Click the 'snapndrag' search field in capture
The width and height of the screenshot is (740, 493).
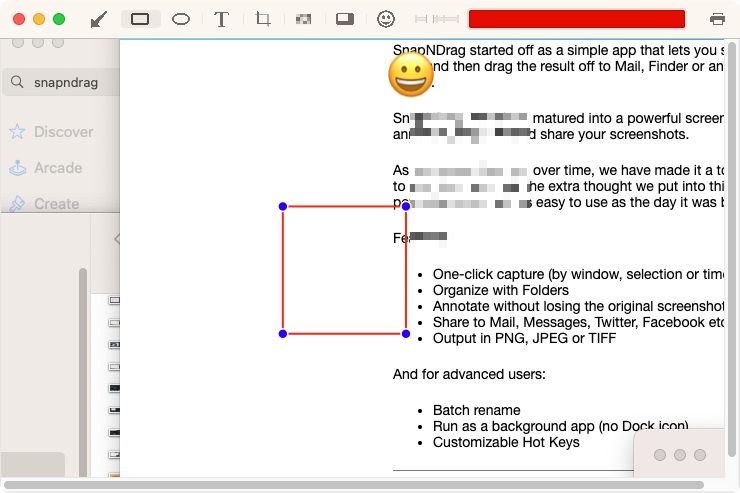click(x=61, y=82)
